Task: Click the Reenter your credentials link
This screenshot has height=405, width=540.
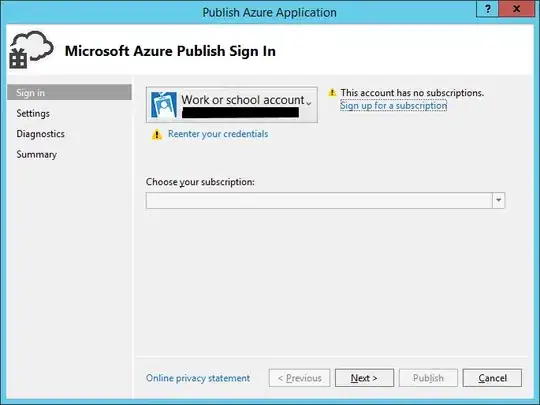Action: (x=218, y=134)
